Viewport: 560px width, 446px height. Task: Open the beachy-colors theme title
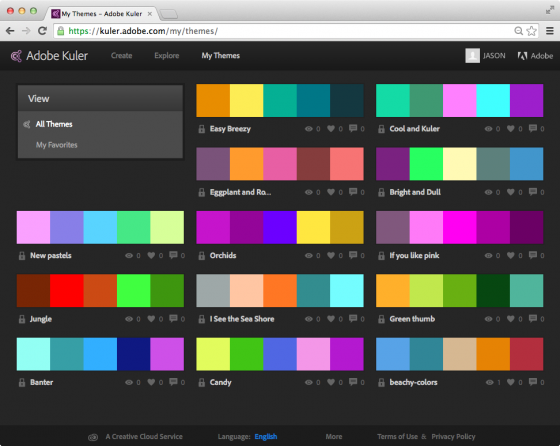[x=413, y=382]
